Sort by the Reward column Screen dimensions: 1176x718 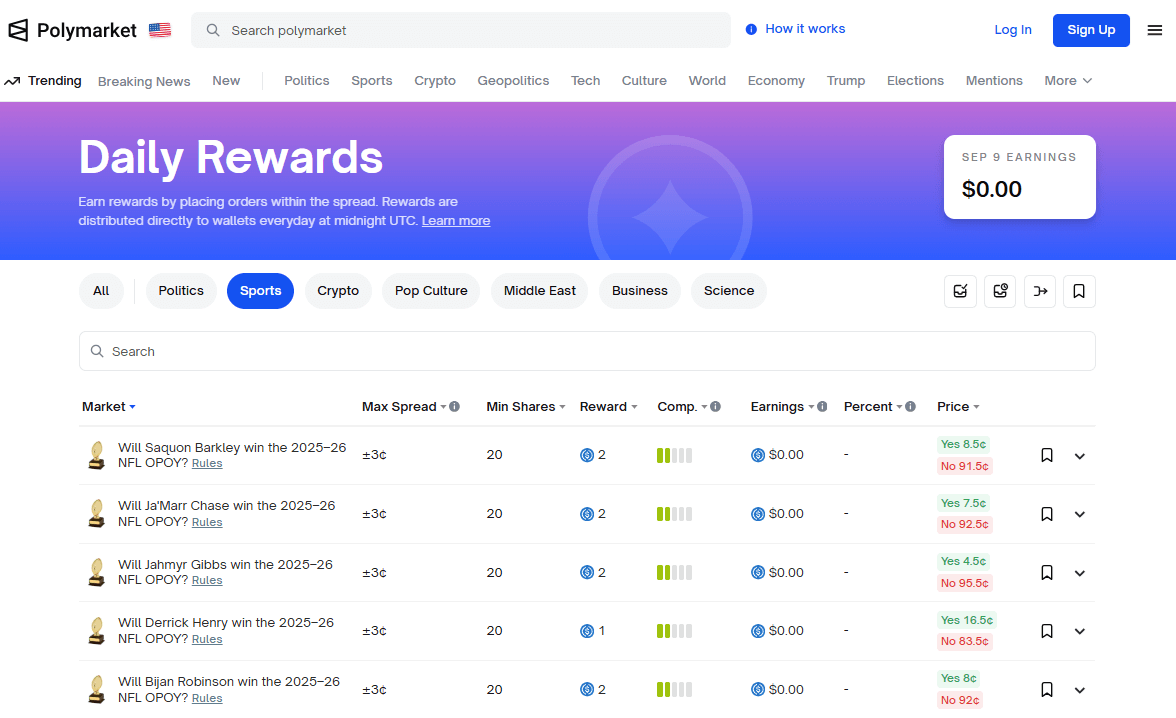(x=608, y=407)
